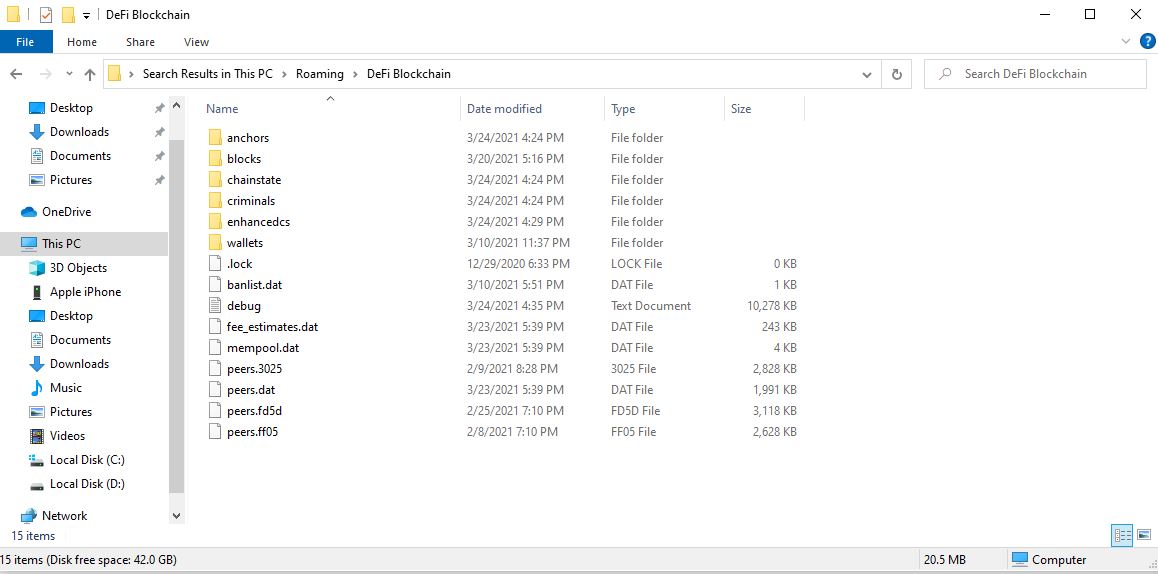Click the Refresh button in address bar
Screen dimensions: 1158x574
pos(897,74)
